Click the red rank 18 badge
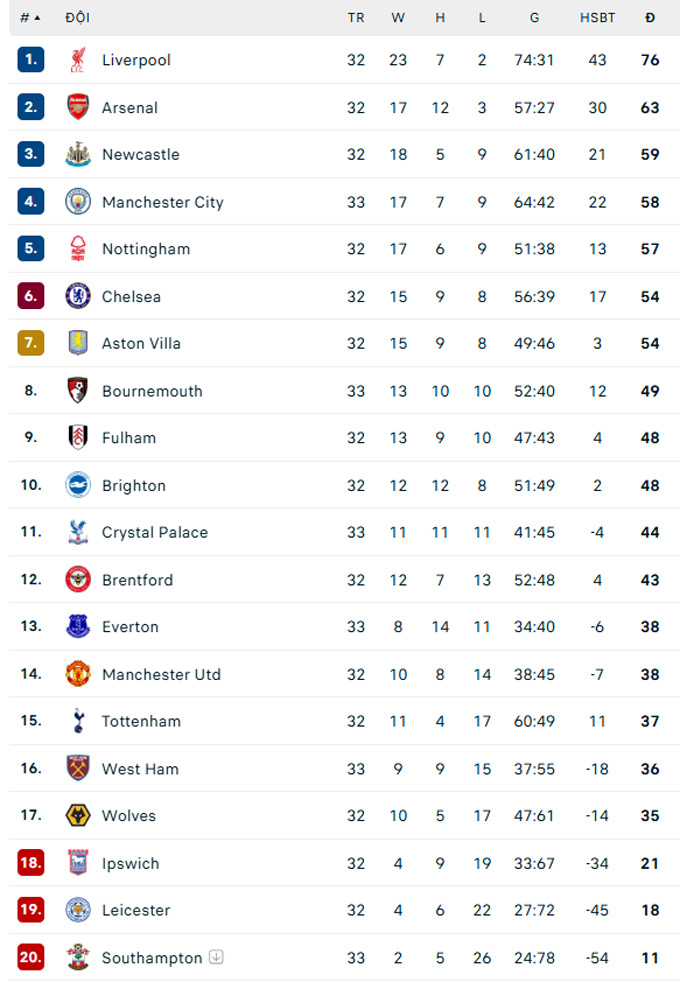The width and height of the screenshot is (680, 982). (31, 863)
